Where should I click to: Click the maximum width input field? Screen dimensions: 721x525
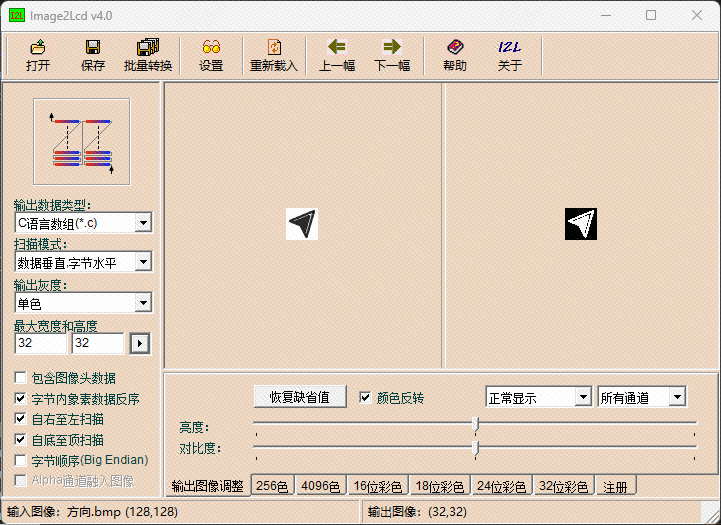click(41, 343)
